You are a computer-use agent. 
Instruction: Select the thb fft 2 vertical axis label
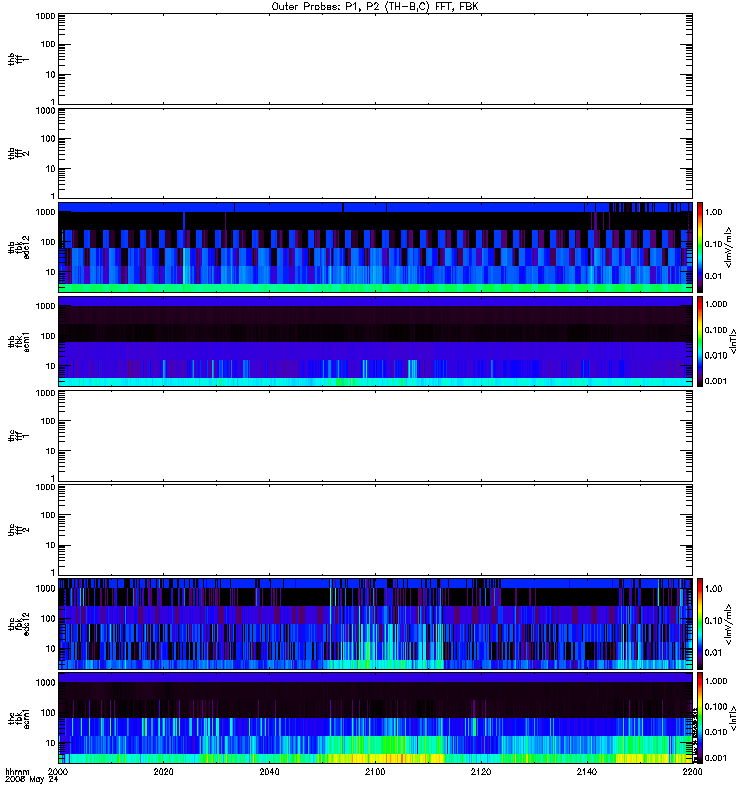tap(18, 153)
